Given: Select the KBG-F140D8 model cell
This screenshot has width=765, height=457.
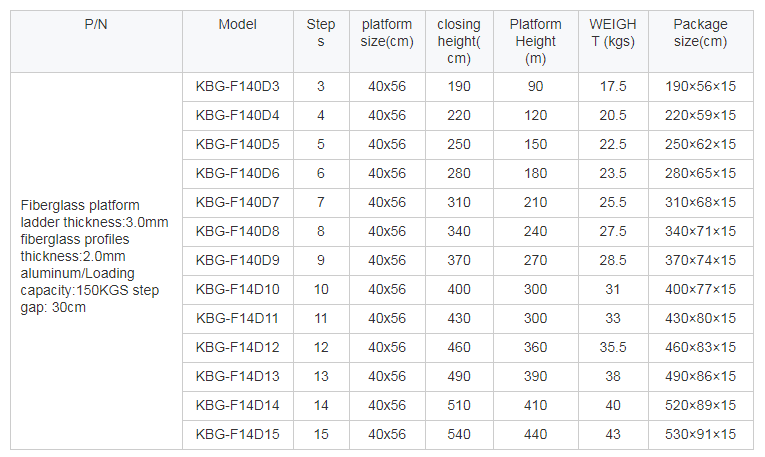Looking at the screenshot, I should tap(238, 232).
